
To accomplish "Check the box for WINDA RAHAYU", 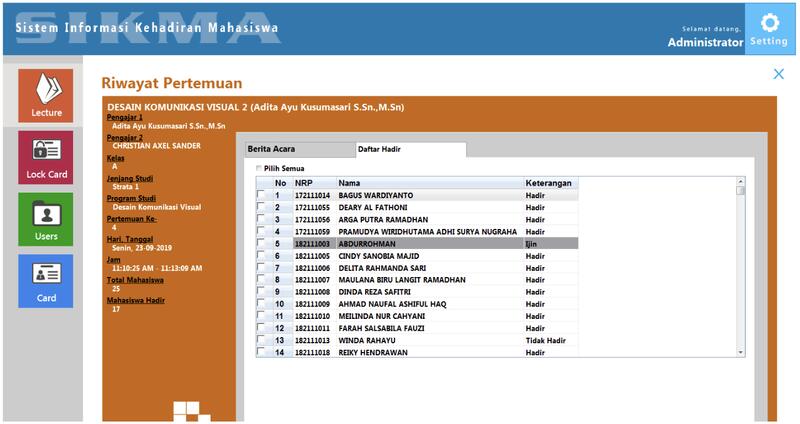I will (261, 339).
